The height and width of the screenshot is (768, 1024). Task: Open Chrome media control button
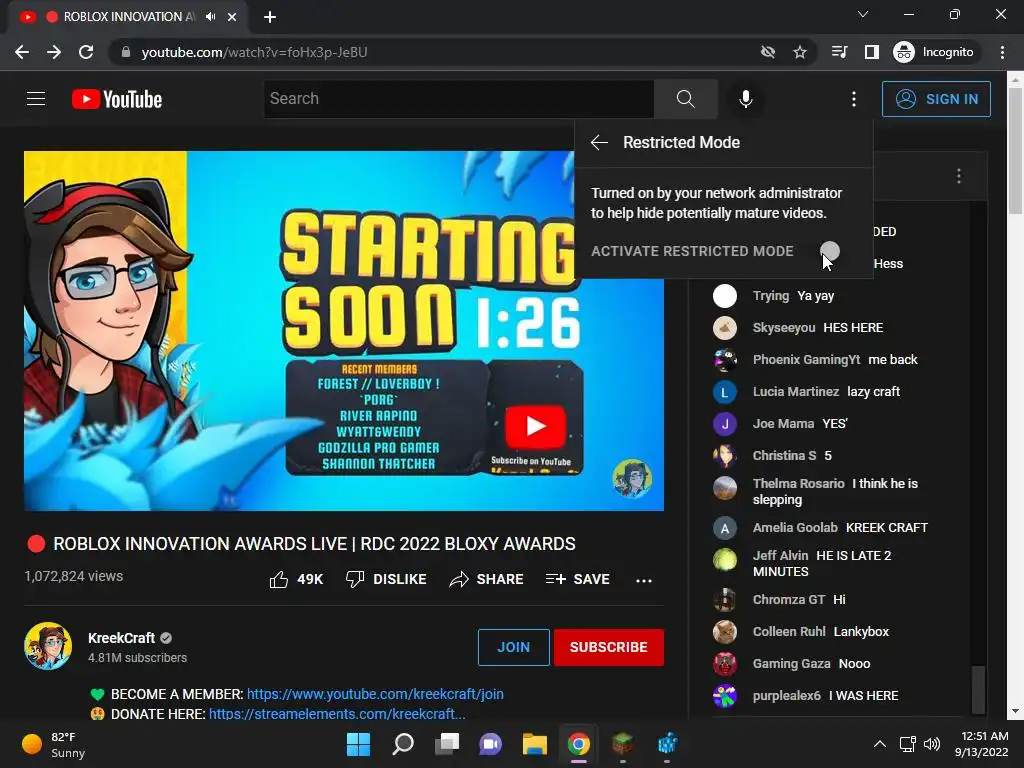[x=840, y=52]
